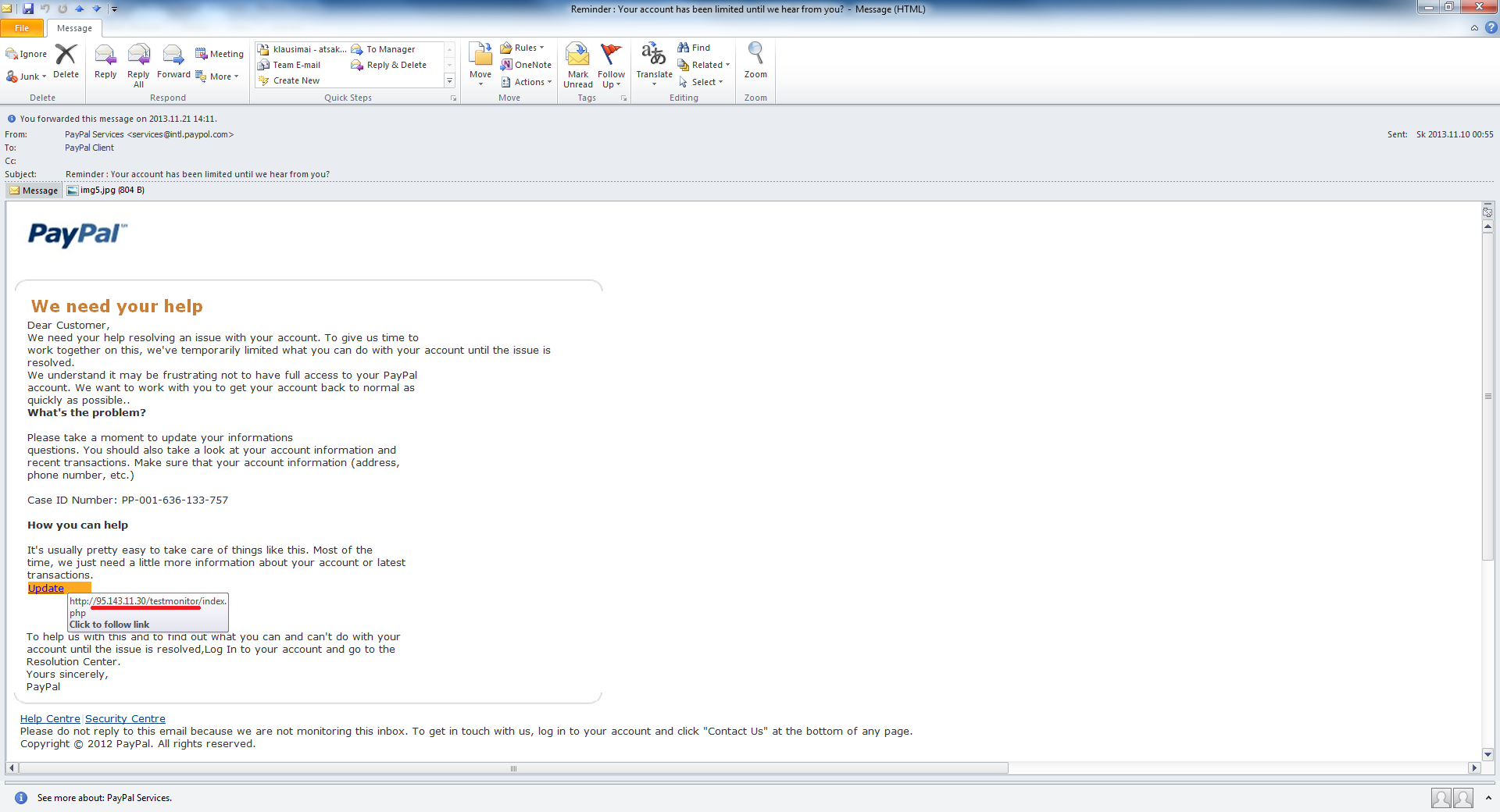Click the vertical scrollbar down arrow
Image resolution: width=1500 pixels, height=812 pixels.
tap(1487, 754)
